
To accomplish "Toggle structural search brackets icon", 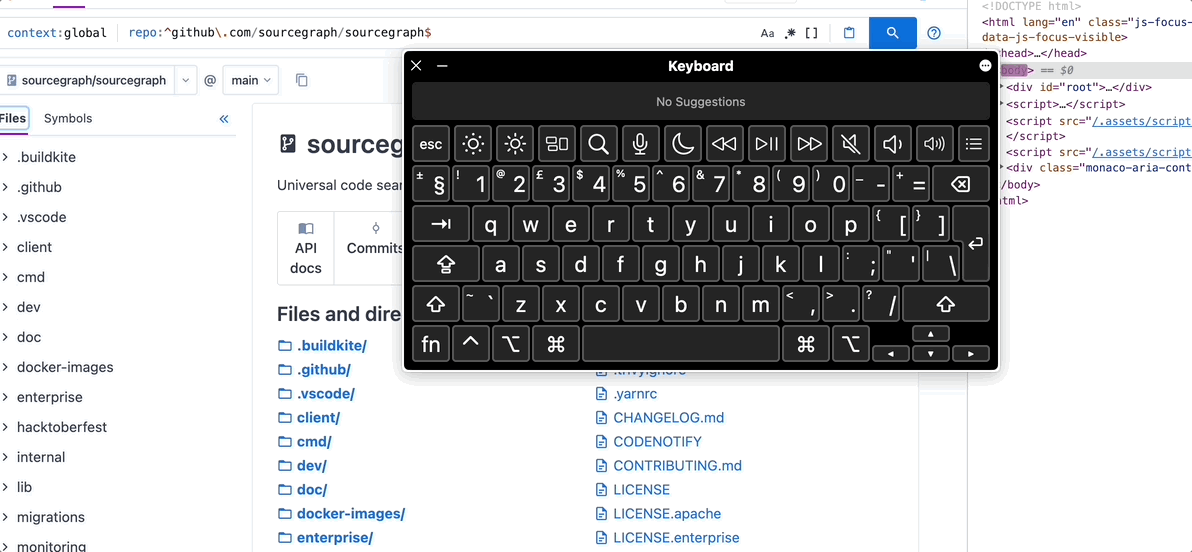I will coord(812,33).
